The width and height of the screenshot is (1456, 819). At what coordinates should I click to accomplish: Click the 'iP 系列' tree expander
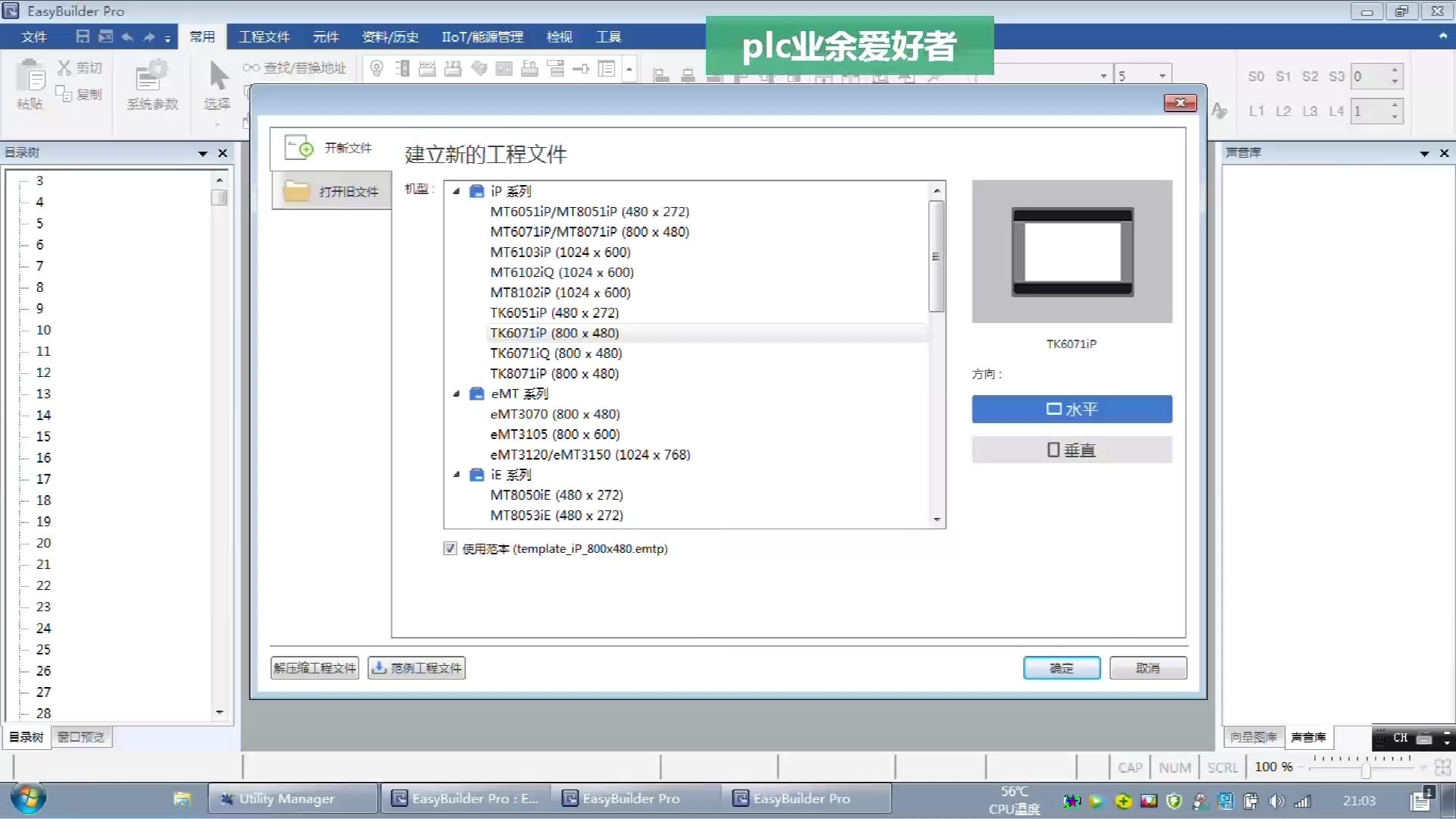coord(457,190)
